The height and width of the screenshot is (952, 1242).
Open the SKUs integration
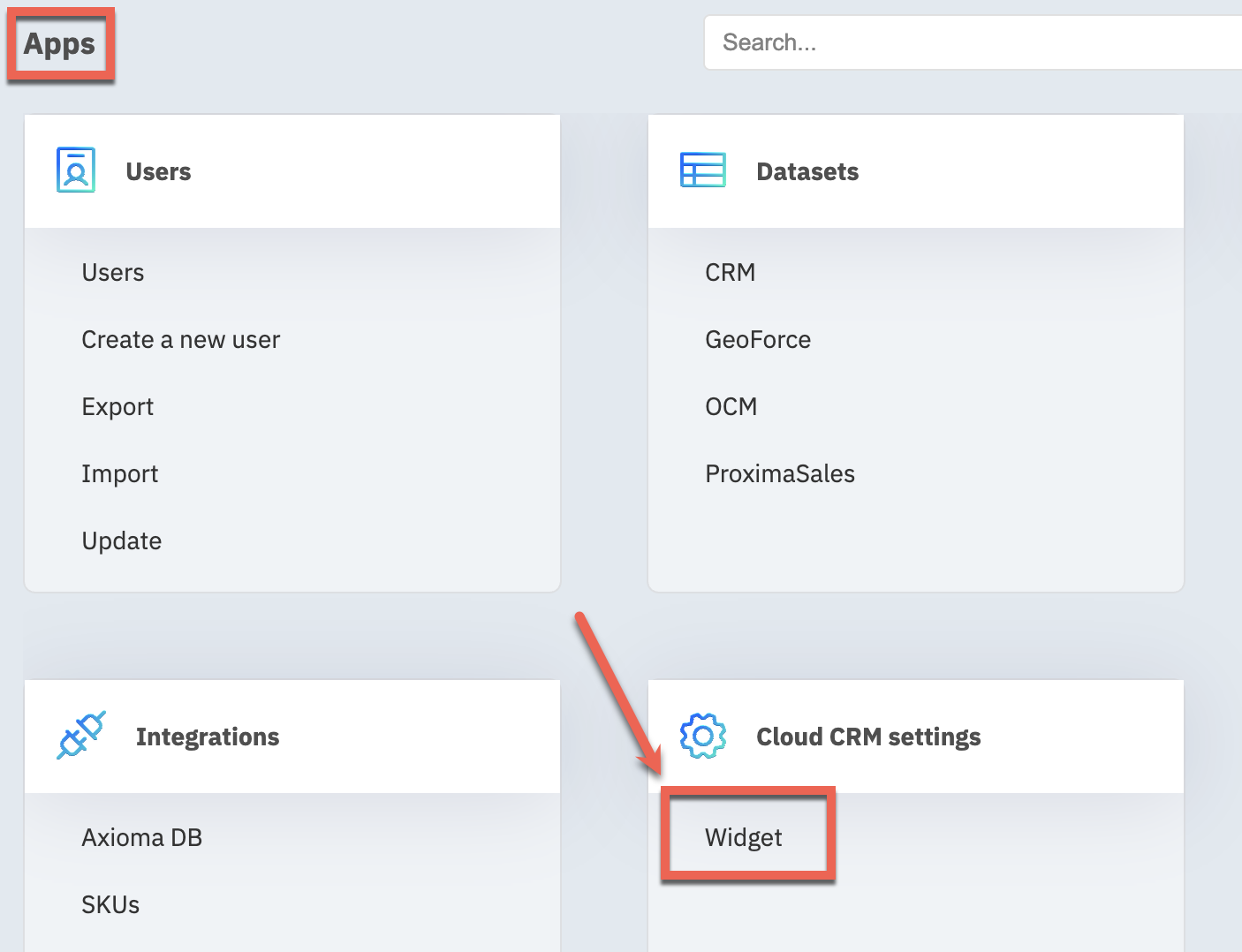(110, 904)
